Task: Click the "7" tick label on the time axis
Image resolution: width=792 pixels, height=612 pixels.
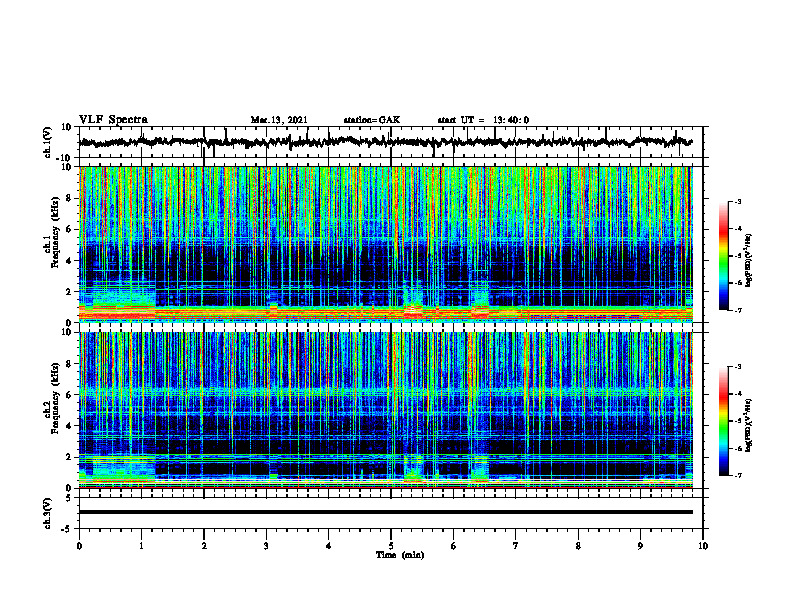Action: (516, 546)
